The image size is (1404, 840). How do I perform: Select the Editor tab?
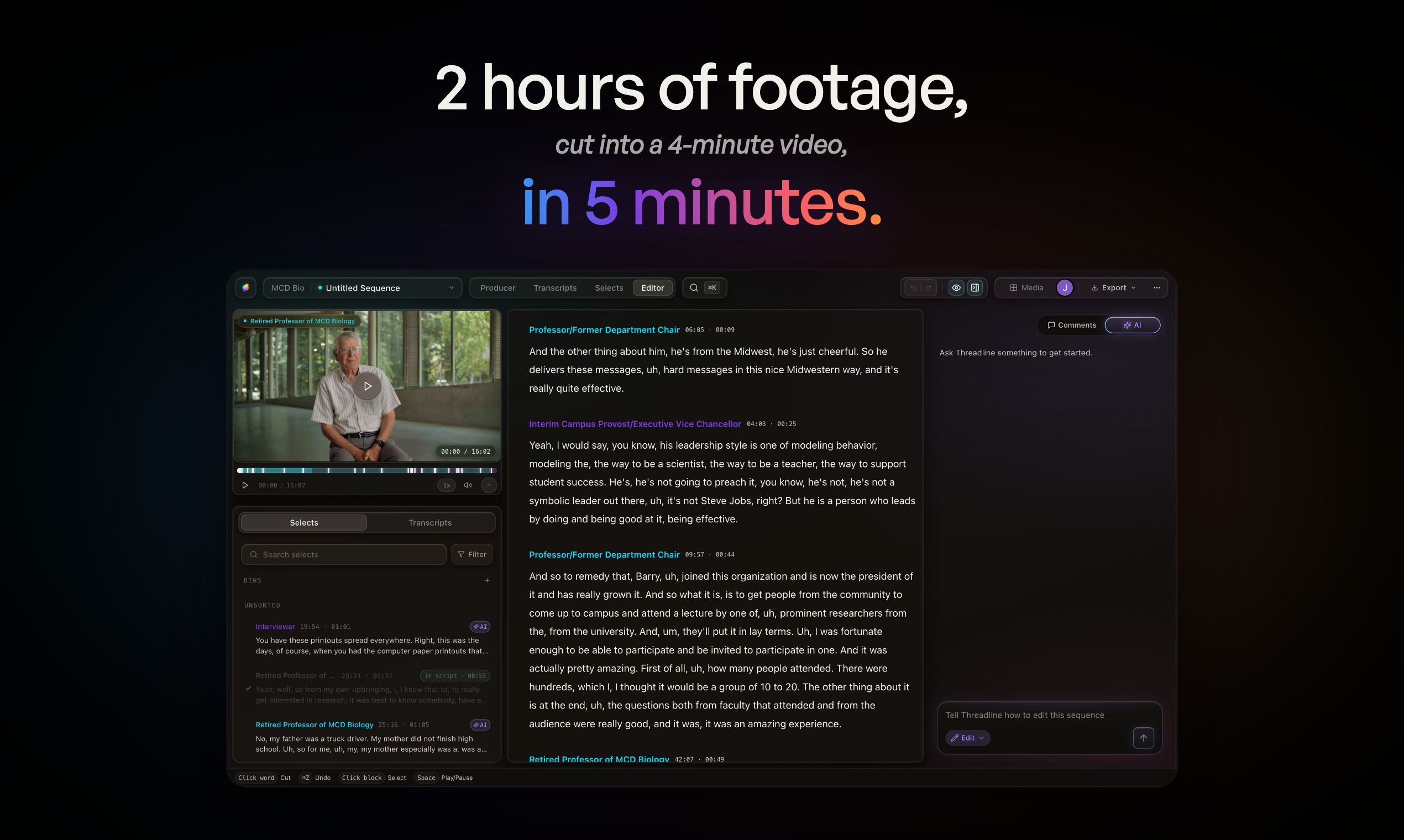[652, 287]
